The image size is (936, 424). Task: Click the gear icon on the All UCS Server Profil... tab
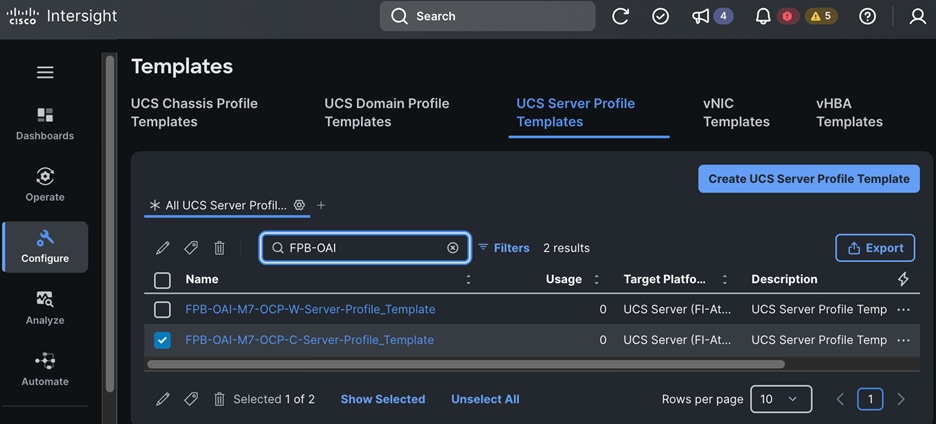click(x=299, y=205)
